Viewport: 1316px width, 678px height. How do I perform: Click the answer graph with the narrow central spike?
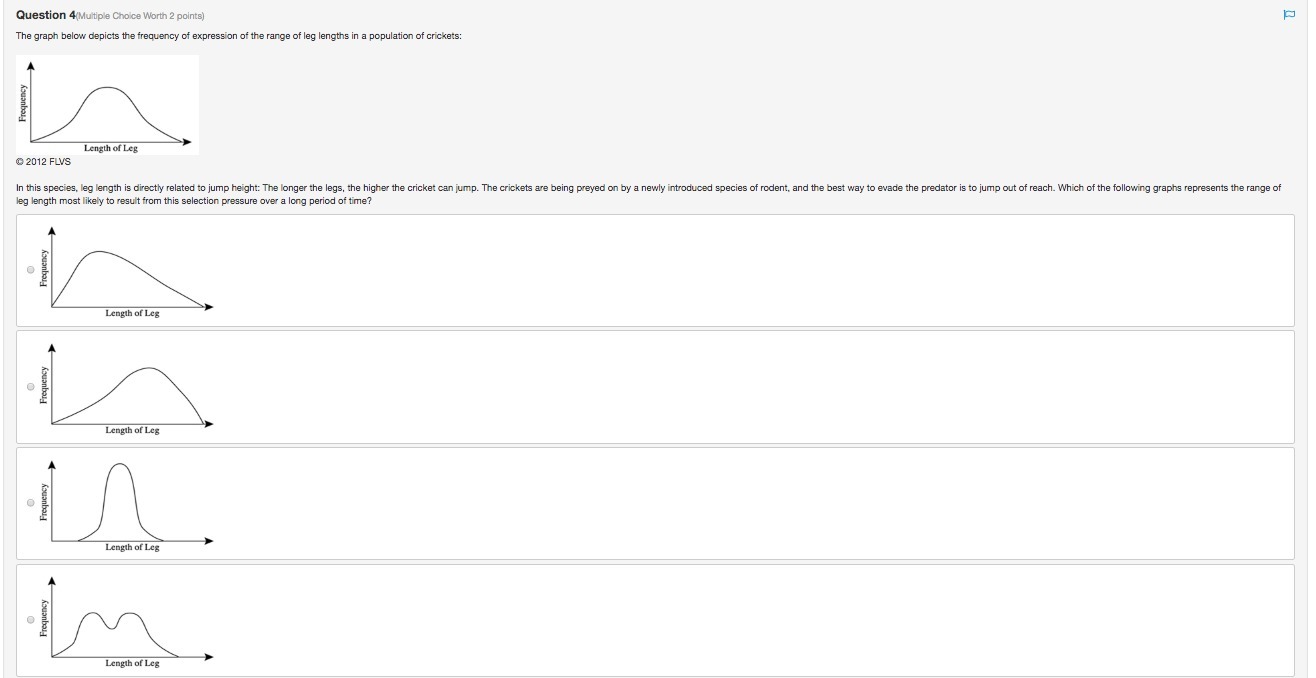pyautogui.click(x=126, y=505)
